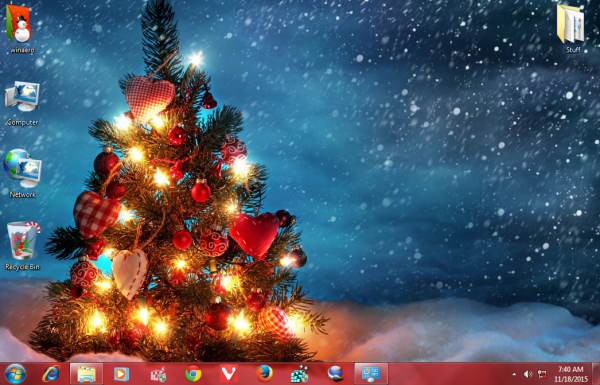The width and height of the screenshot is (600, 385).
Task: Select the active control panel taskbar button
Action: (x=371, y=374)
